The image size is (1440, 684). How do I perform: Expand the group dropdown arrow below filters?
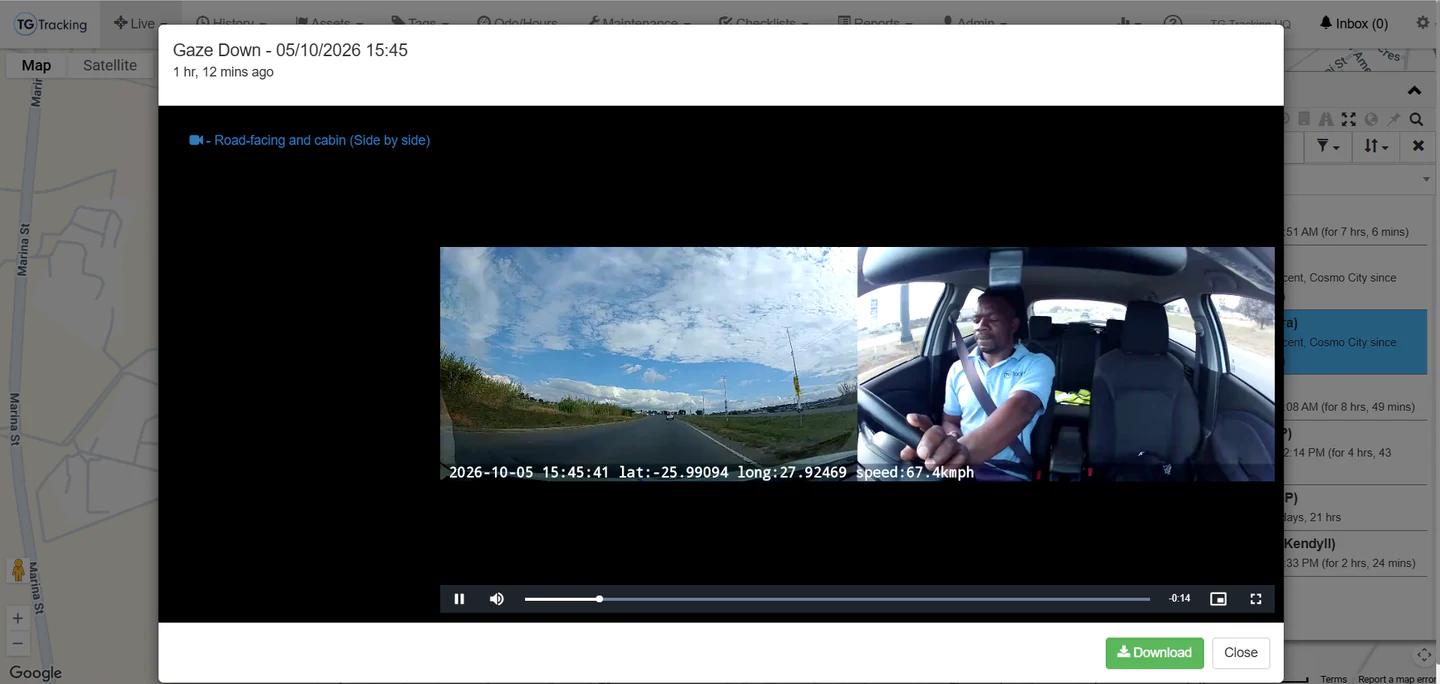pos(1426,180)
